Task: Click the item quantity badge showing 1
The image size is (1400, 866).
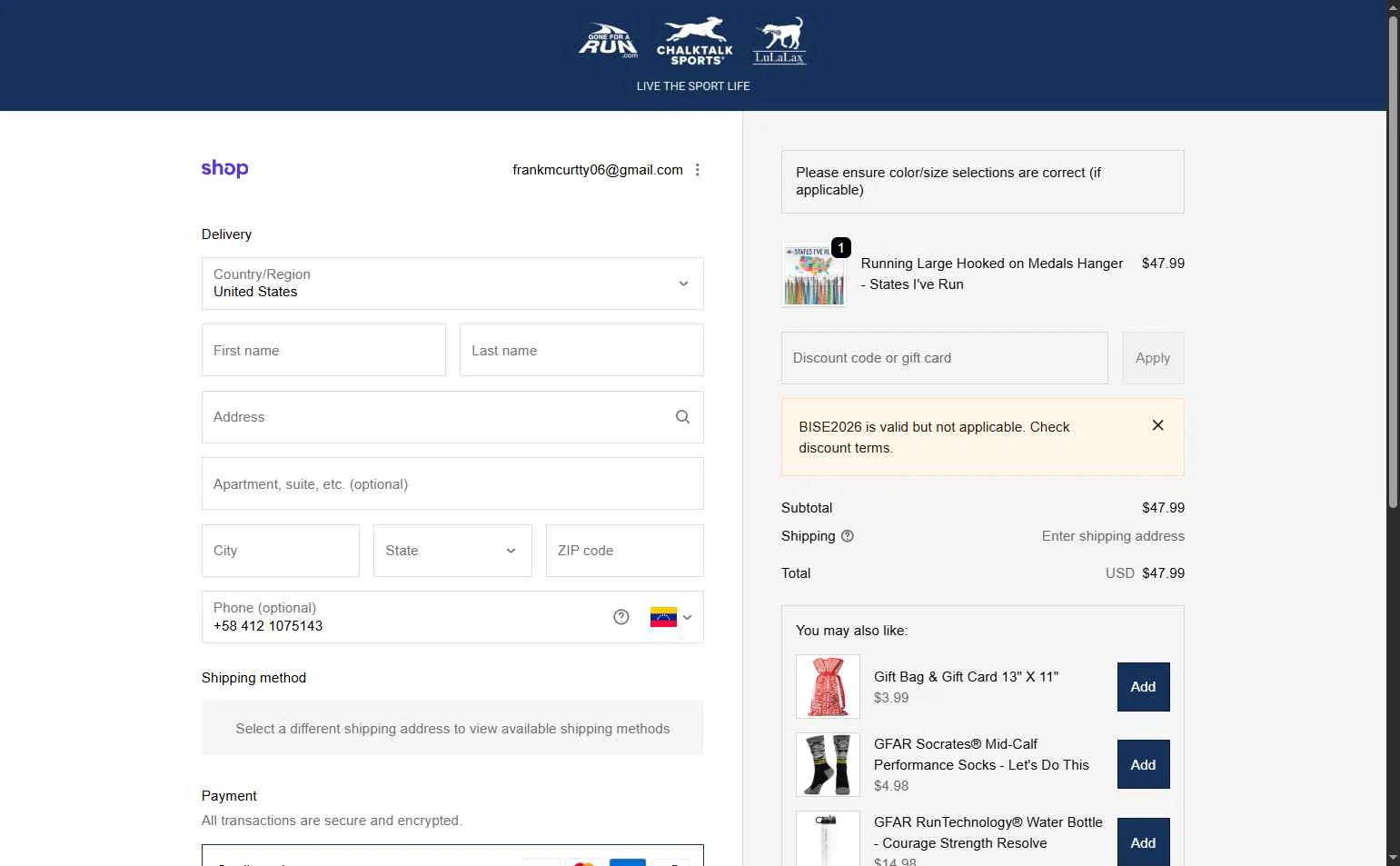Action: click(x=841, y=248)
